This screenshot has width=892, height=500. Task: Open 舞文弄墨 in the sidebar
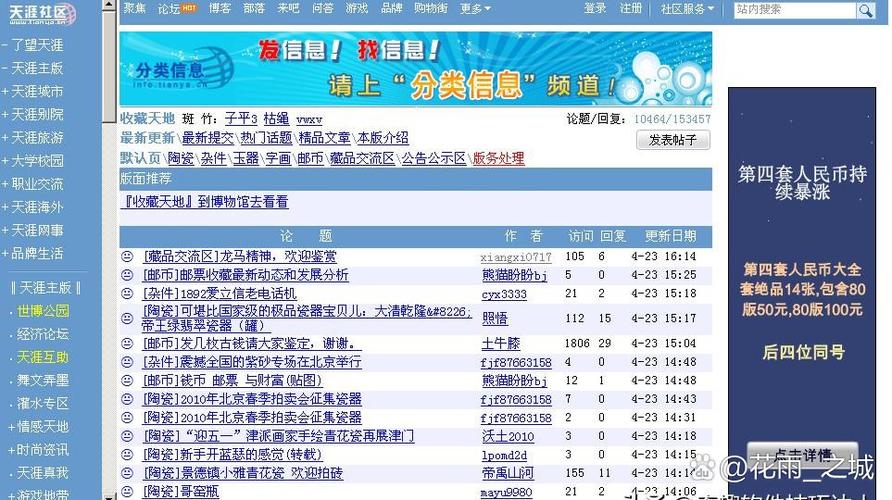43,381
